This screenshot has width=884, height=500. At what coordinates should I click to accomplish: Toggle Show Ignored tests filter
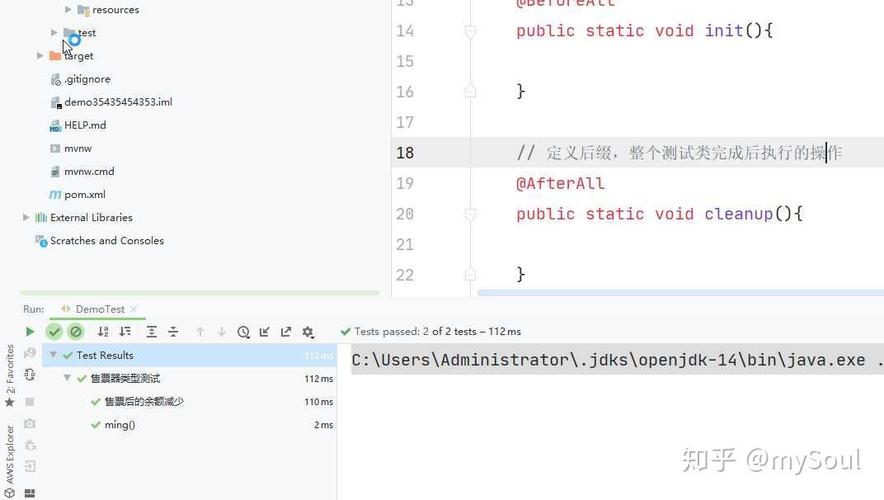[x=76, y=331]
